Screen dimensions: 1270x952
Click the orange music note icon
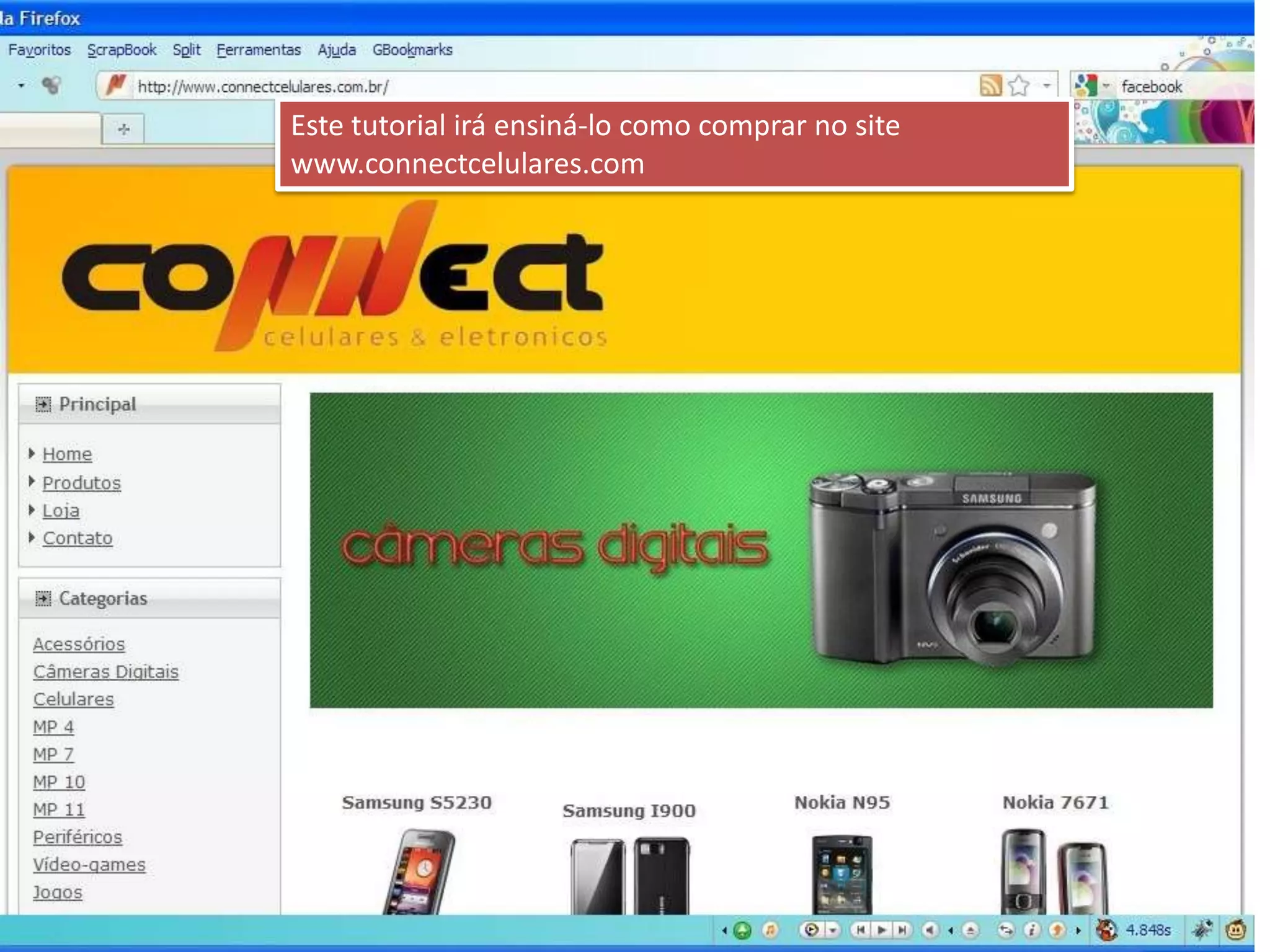coord(770,930)
